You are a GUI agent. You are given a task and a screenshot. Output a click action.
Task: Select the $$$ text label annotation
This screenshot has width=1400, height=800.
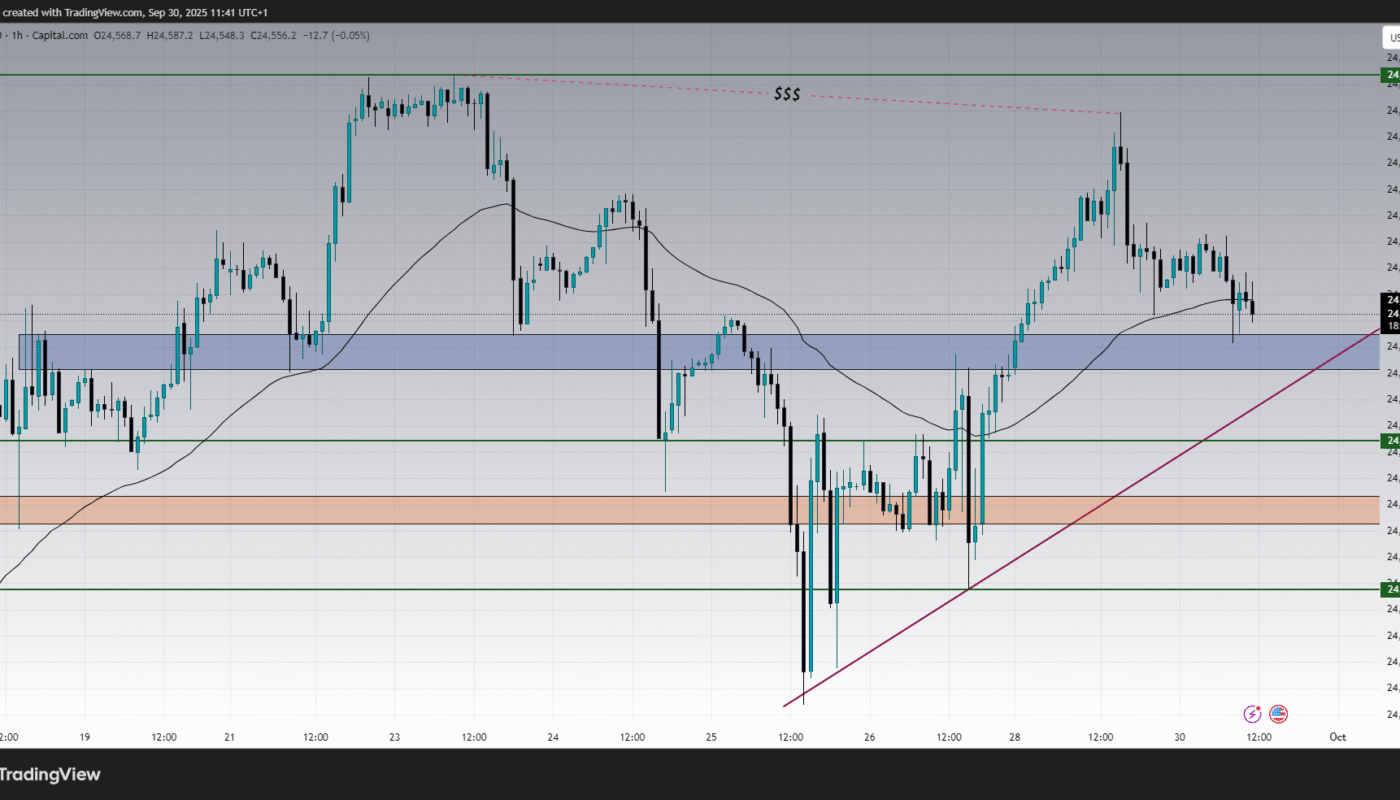pyautogui.click(x=787, y=94)
